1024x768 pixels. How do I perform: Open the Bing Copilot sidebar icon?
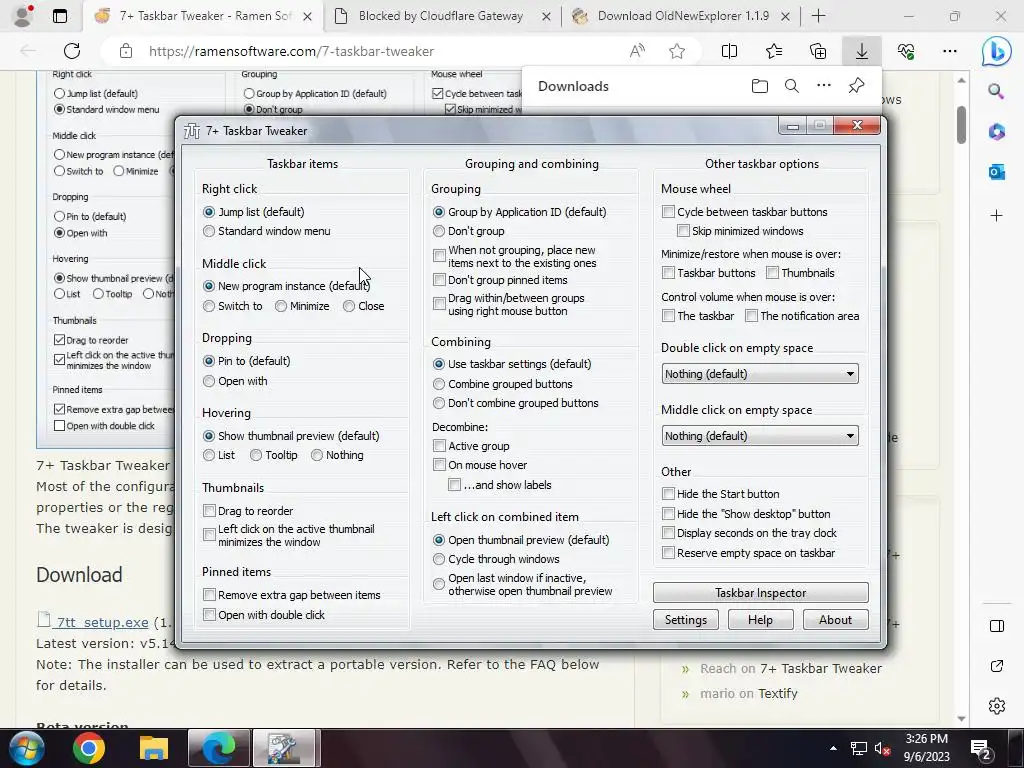(997, 51)
